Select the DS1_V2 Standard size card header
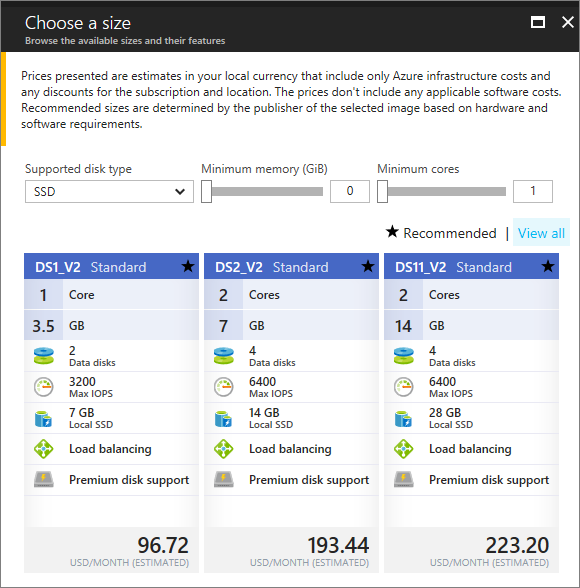Viewport: 580px width, 588px height. pyautogui.click(x=111, y=267)
